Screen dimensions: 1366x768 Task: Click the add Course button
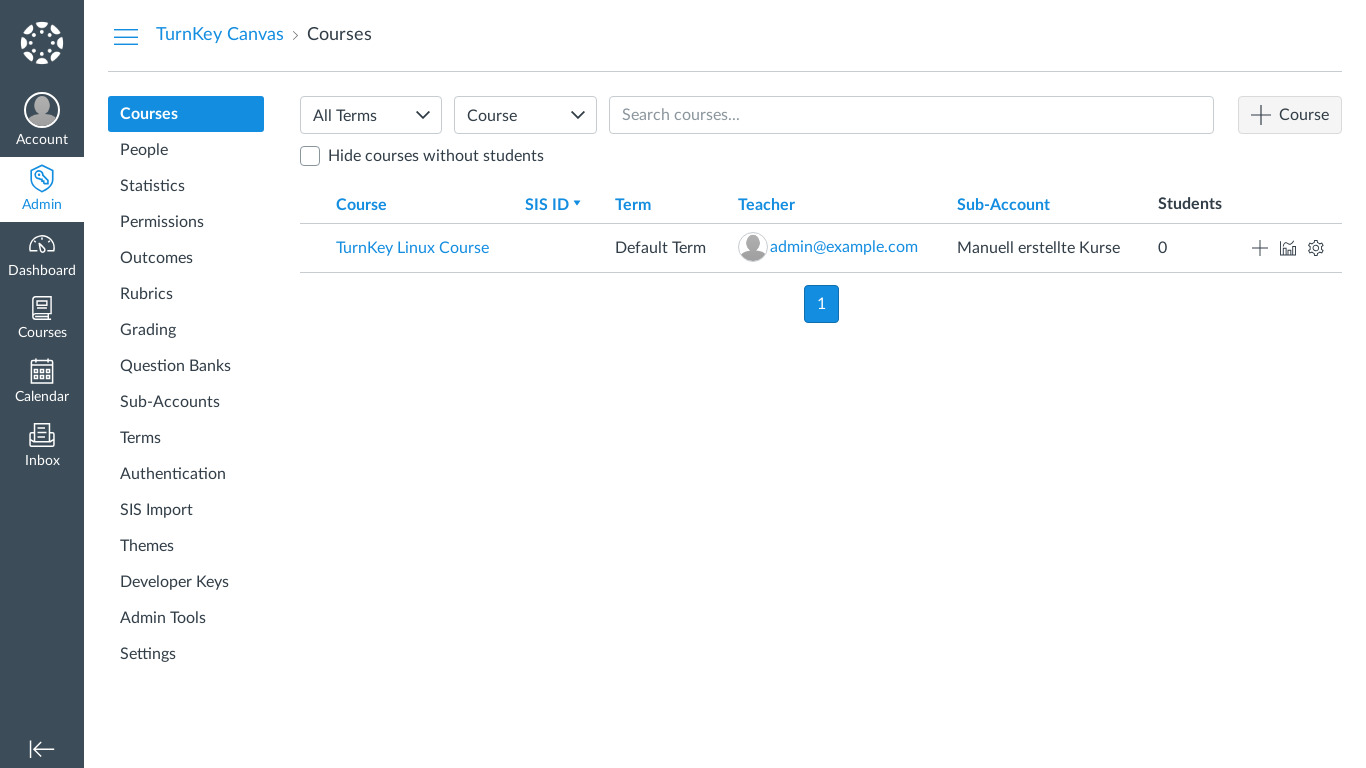pos(1289,115)
